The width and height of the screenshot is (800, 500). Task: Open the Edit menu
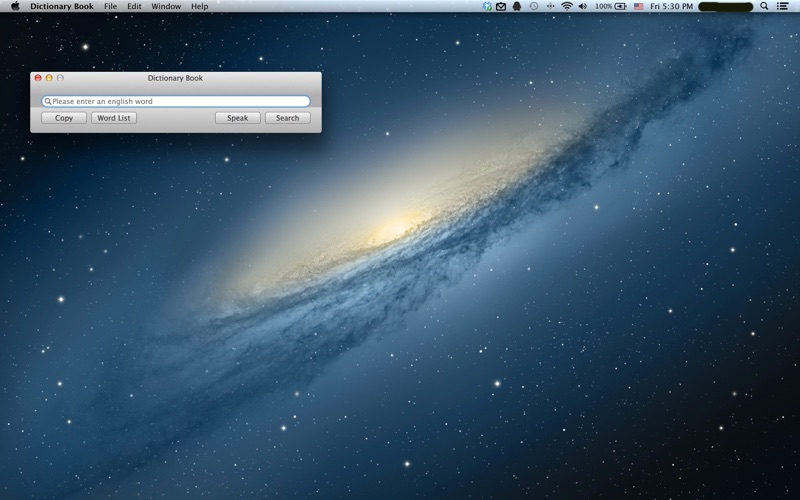click(x=134, y=6)
